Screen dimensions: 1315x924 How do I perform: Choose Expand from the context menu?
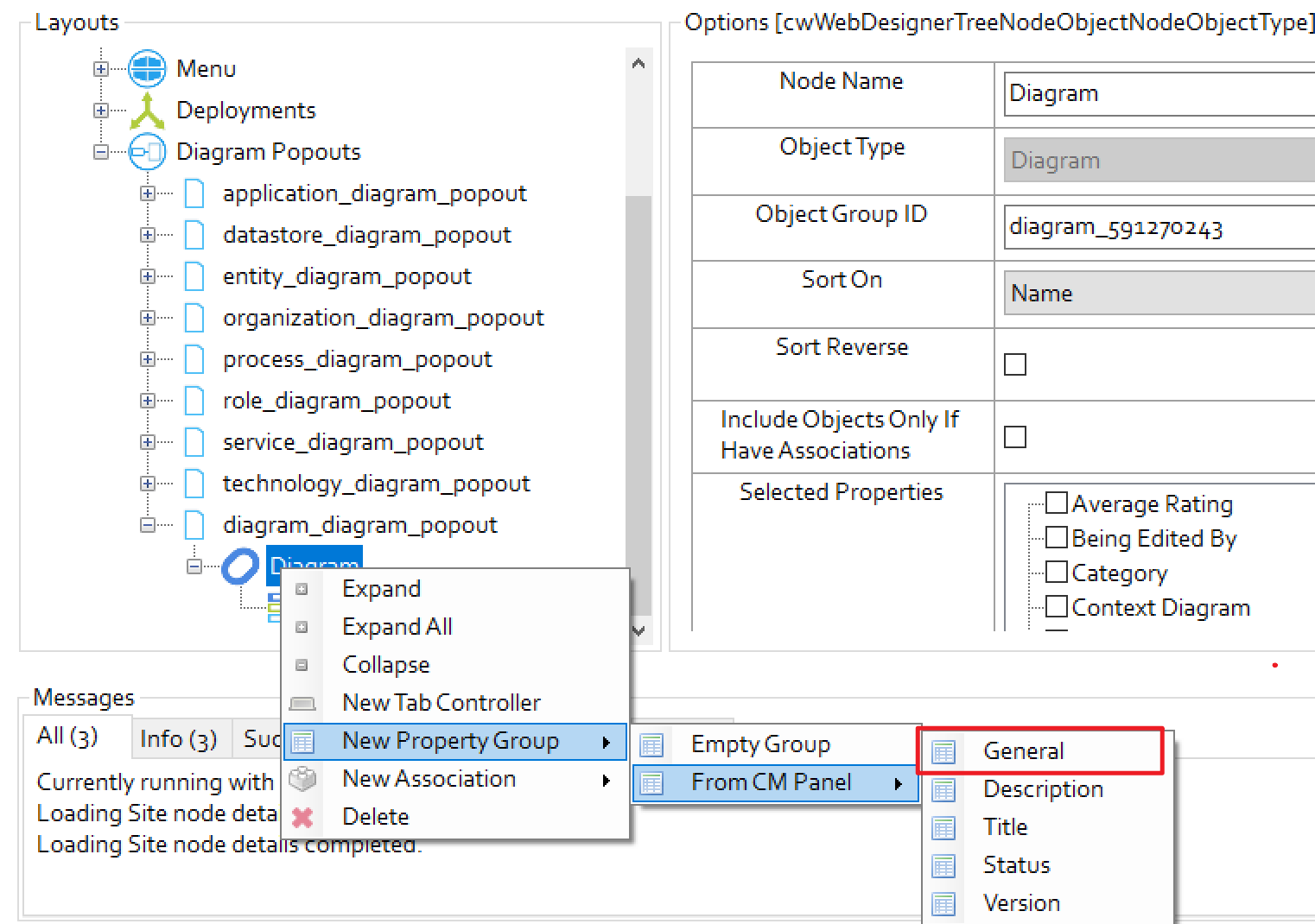tap(456, 590)
